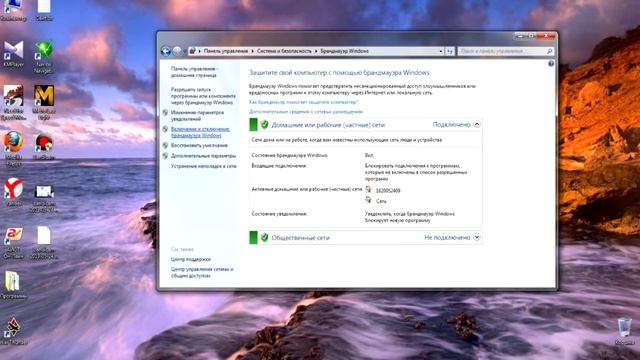This screenshot has height=360, width=640.
Task: Launch Yandex browser from the desktop
Action: [13, 192]
